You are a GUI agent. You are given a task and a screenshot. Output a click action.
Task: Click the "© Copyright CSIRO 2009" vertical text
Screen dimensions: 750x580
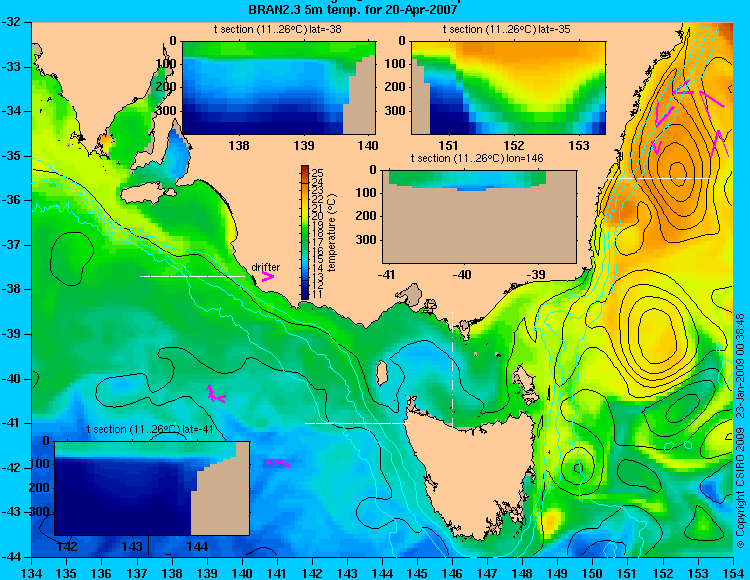(740, 488)
